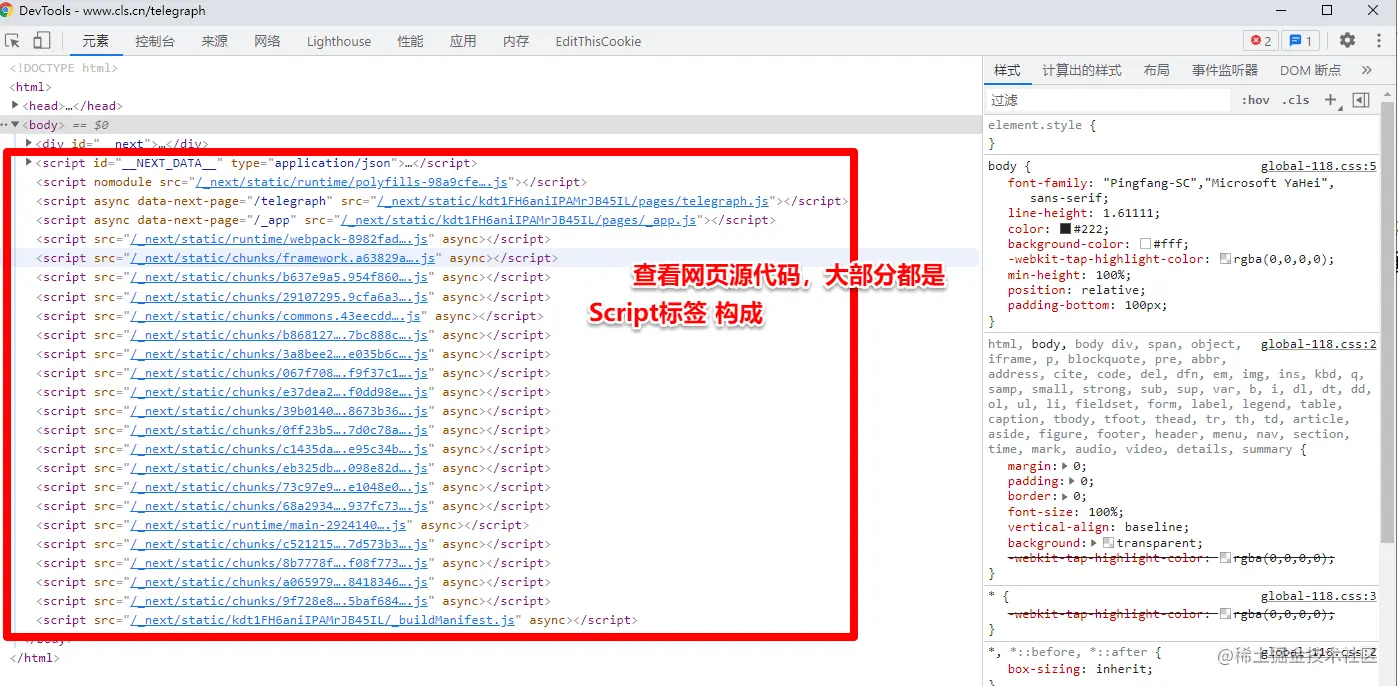
Task: Show more style pane tabs with » chevron
Action: 1366,70
